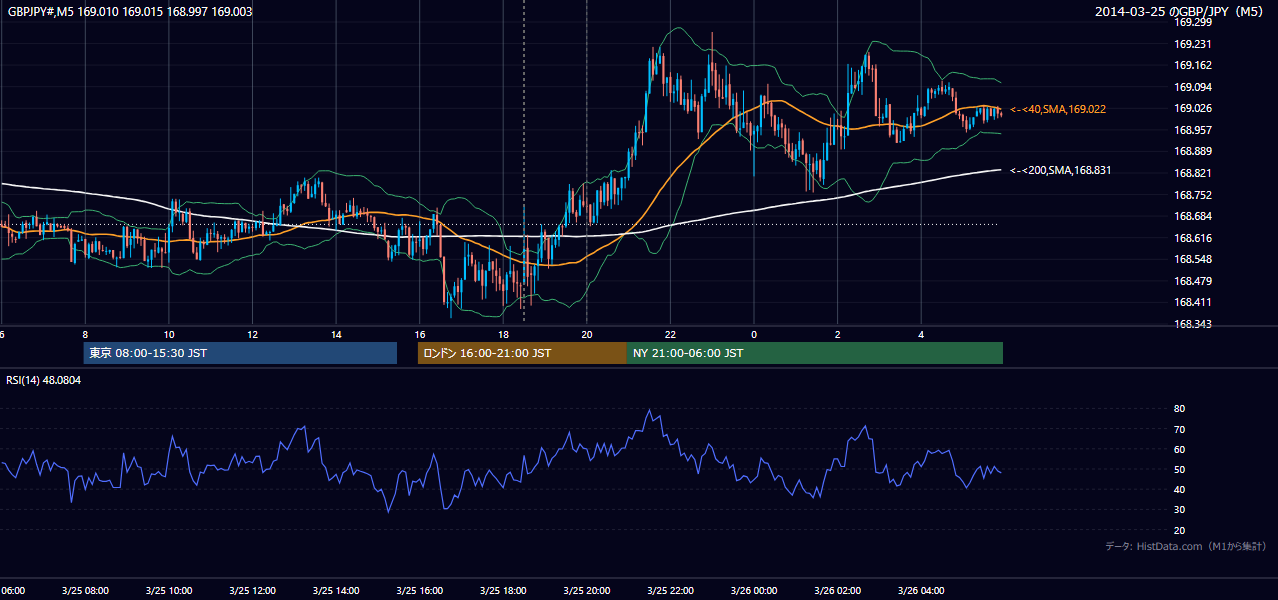Click the 3/26 04:00 bottom time label
1278x600 pixels.
[920, 591]
